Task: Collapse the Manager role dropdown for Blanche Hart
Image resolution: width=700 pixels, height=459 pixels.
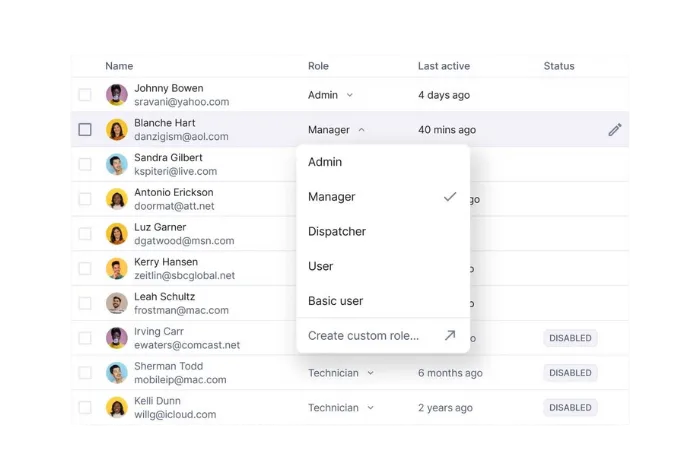Action: pos(337,130)
